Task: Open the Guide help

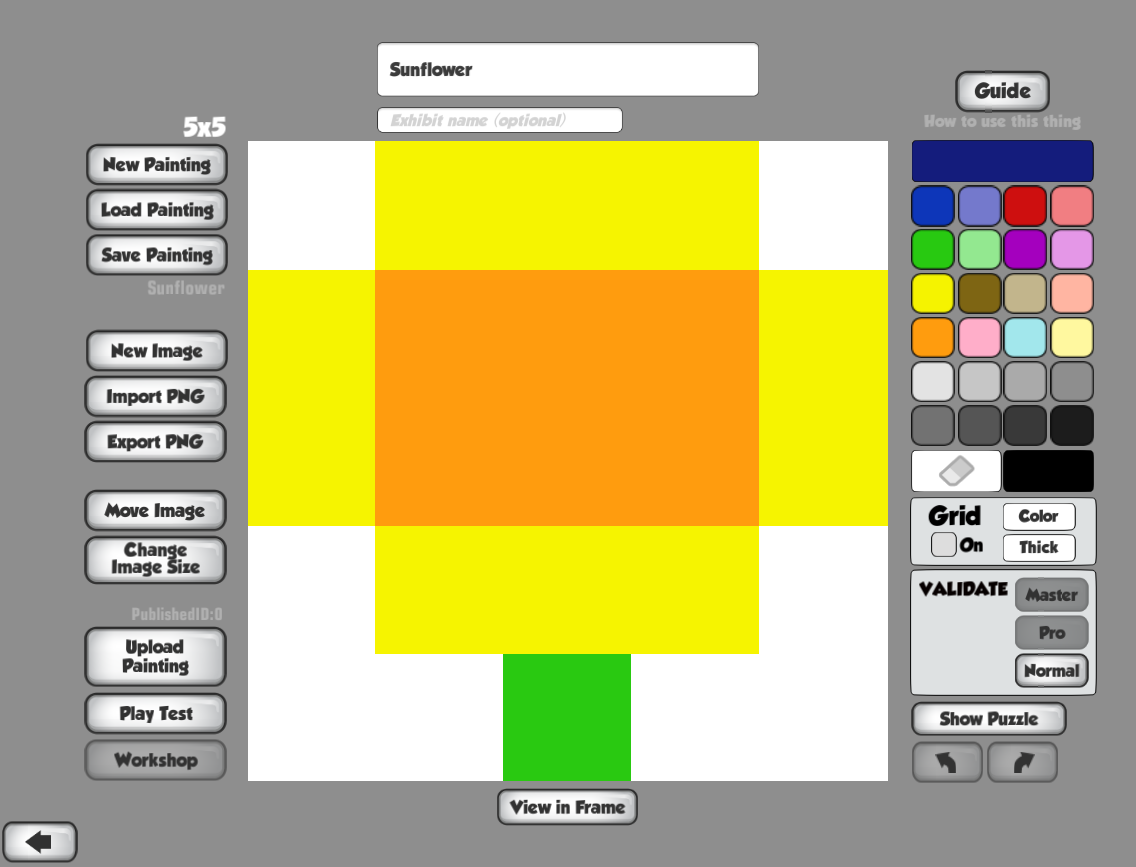Action: coord(1002,92)
